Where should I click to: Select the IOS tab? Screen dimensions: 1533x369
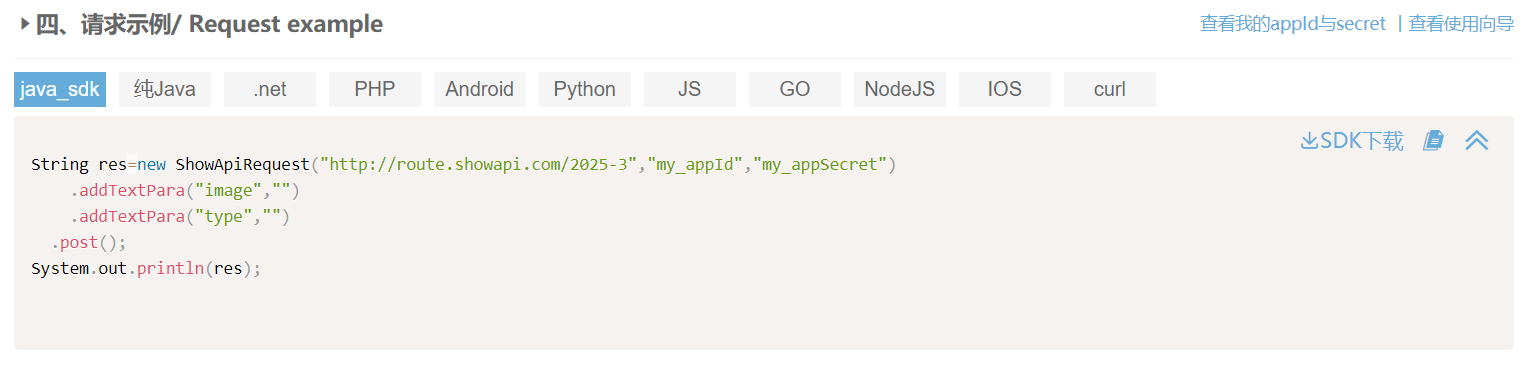(1005, 89)
